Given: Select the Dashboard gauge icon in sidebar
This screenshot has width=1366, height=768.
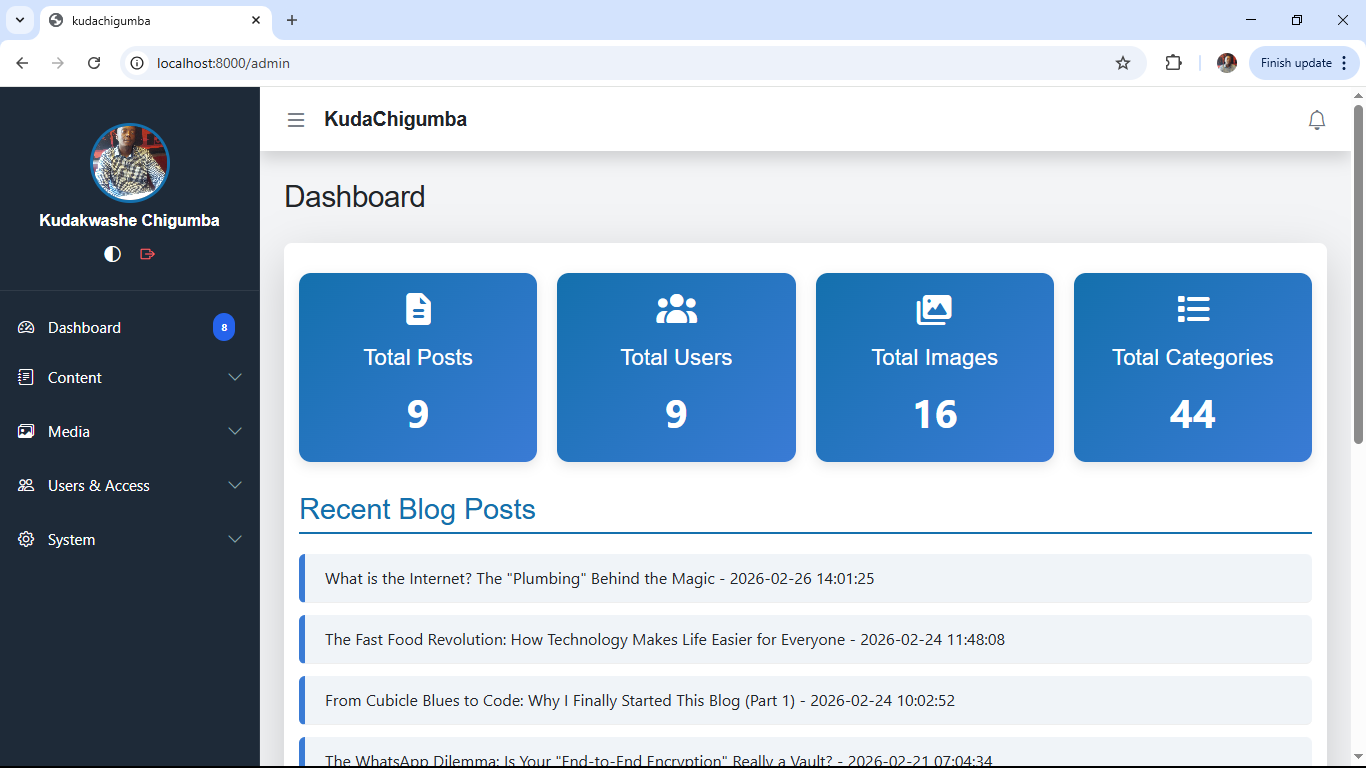Looking at the screenshot, I should 25,327.
